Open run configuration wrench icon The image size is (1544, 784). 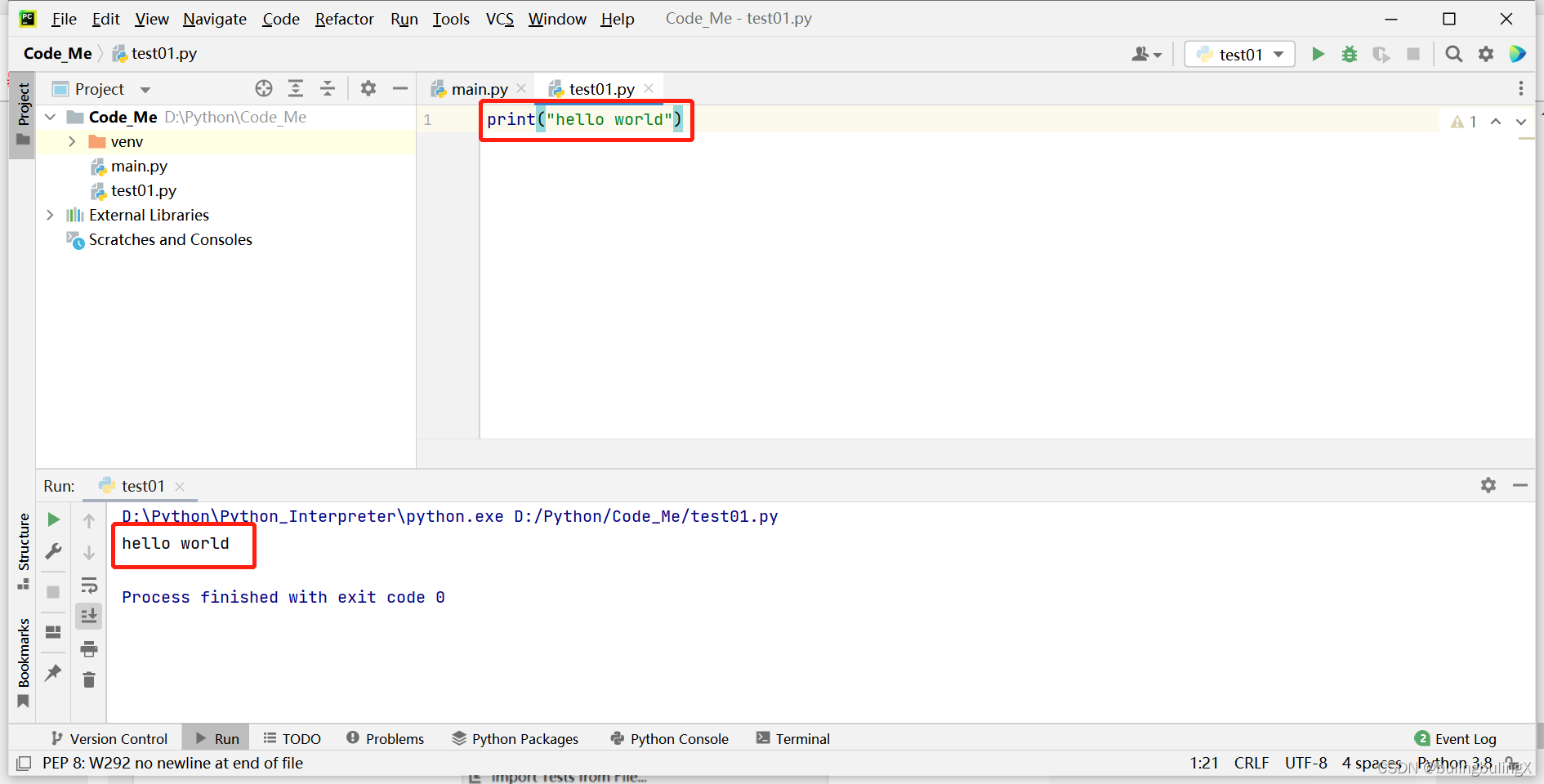pyautogui.click(x=53, y=551)
